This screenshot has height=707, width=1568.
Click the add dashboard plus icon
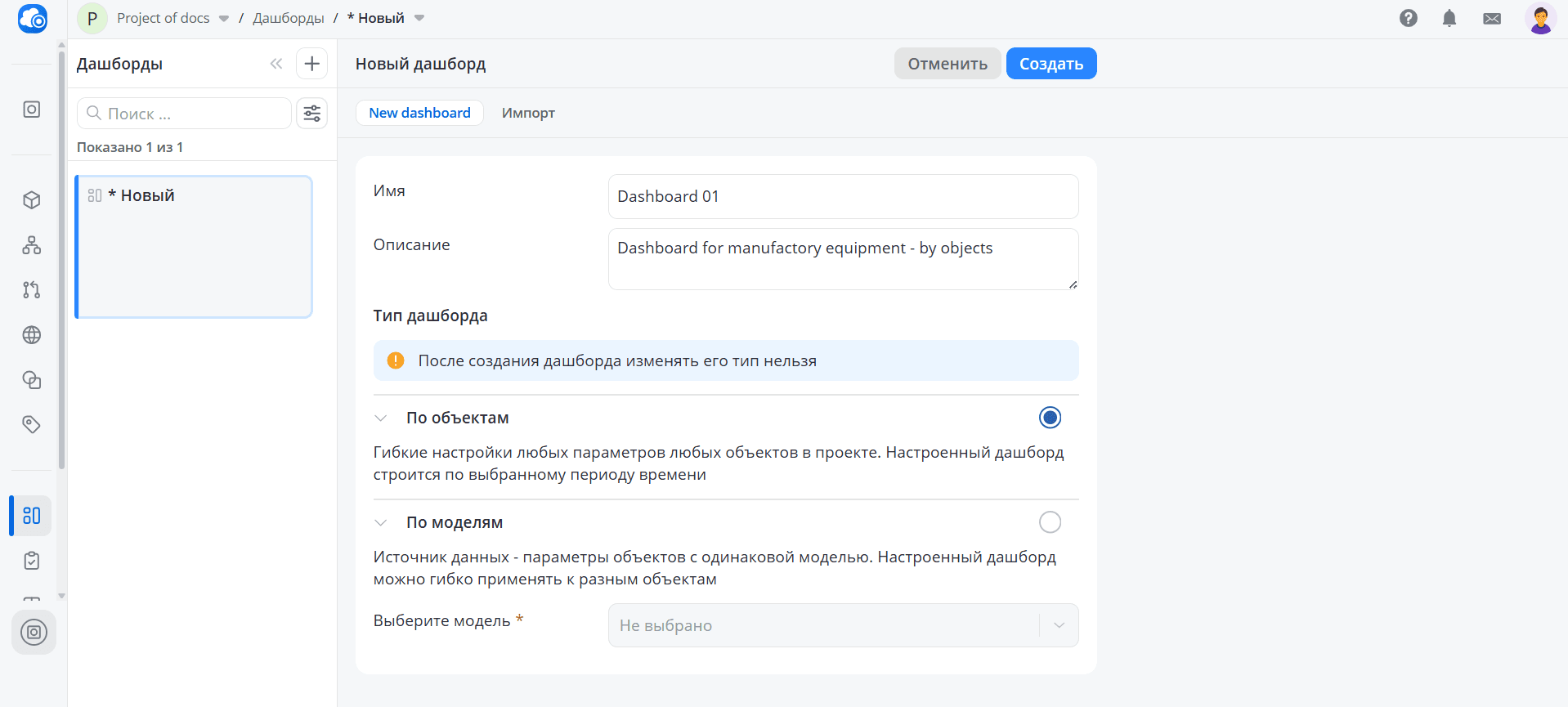[311, 64]
